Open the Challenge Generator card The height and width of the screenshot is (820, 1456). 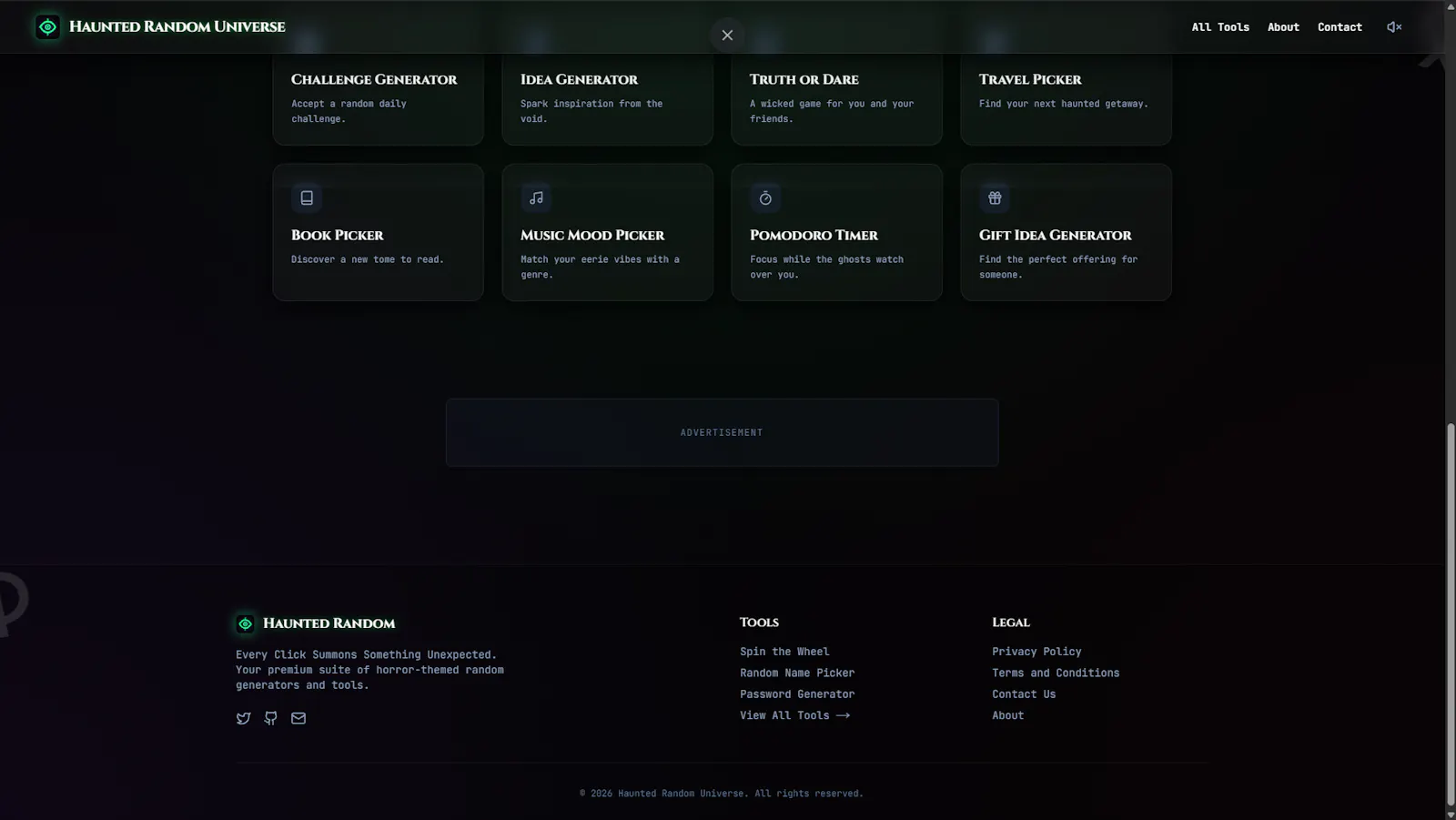click(x=378, y=98)
